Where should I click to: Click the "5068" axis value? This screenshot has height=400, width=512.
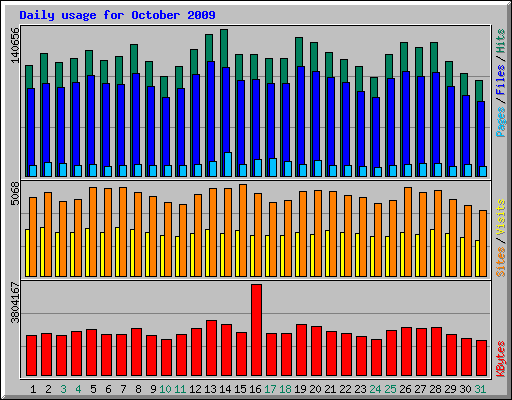pyautogui.click(x=15, y=193)
